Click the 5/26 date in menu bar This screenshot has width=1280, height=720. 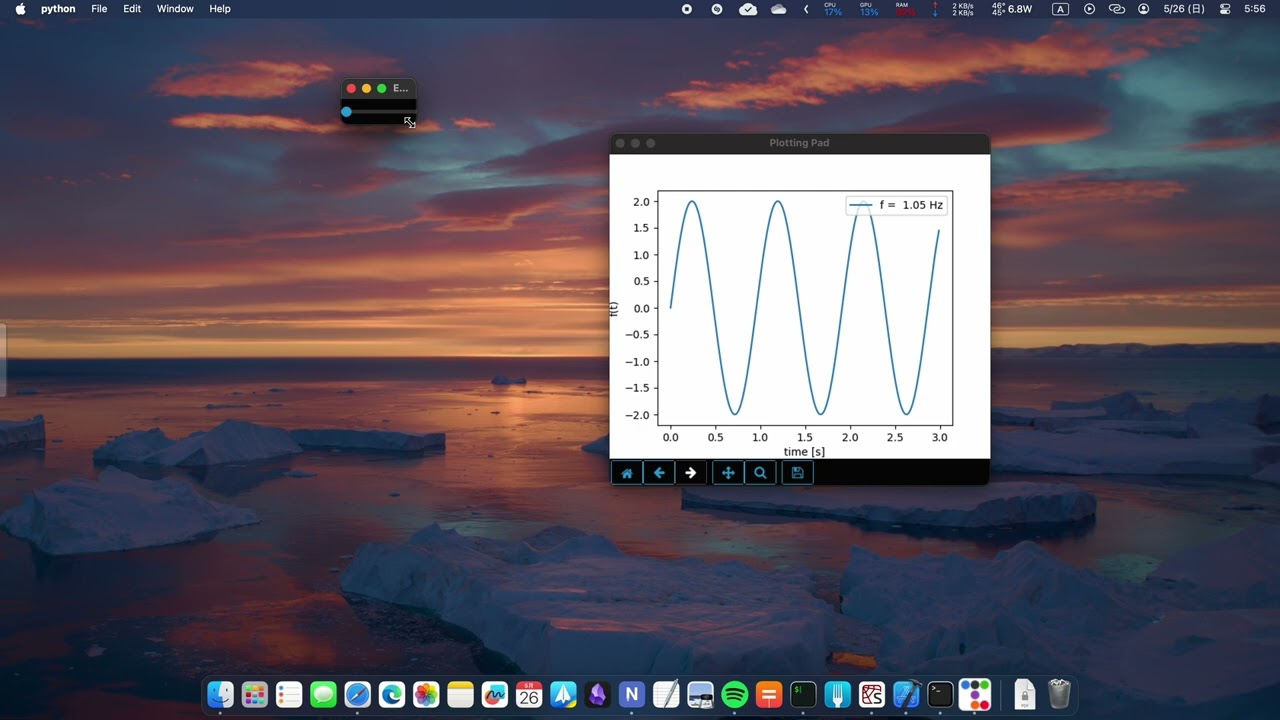pyautogui.click(x=1184, y=9)
